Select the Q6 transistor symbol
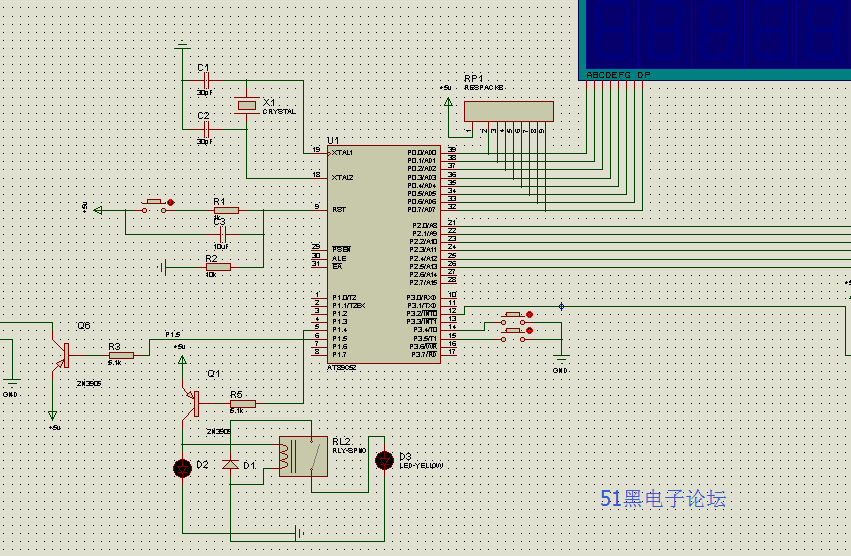 [61, 356]
